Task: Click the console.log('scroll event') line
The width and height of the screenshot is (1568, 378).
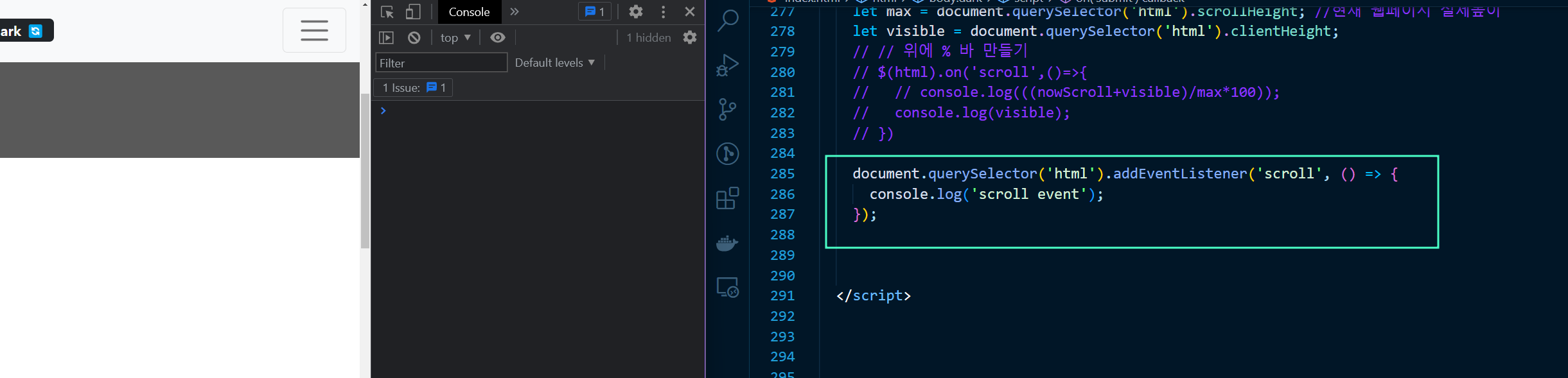Action: pyautogui.click(x=987, y=194)
